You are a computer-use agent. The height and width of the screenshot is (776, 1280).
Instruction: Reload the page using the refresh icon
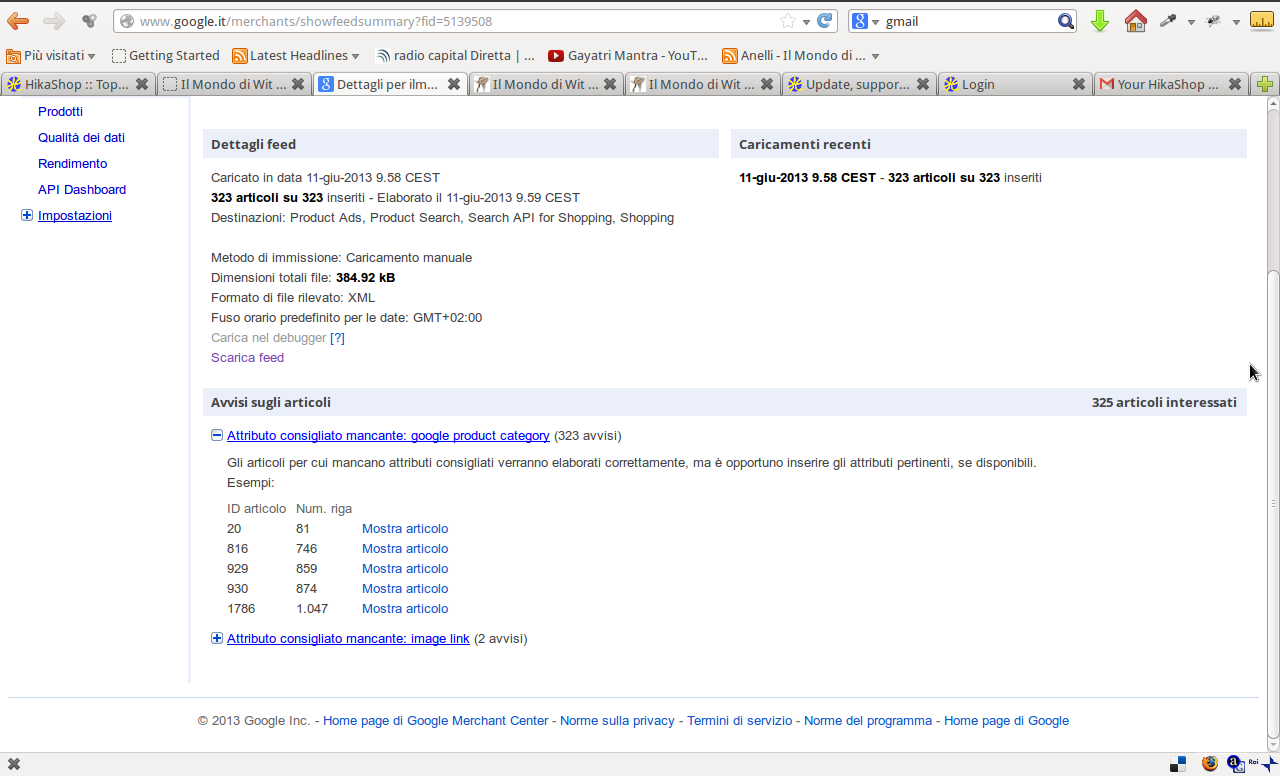click(x=825, y=21)
